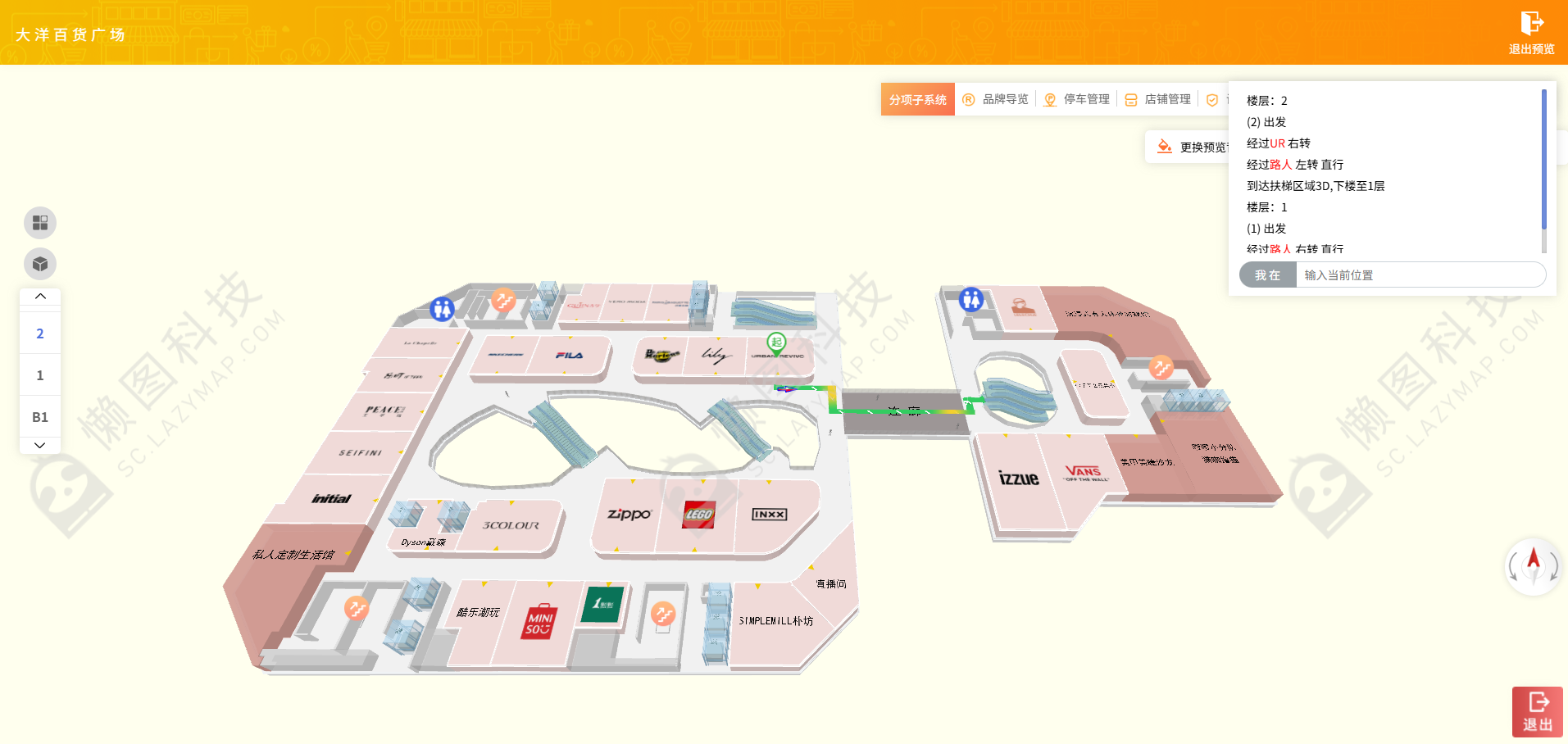The image size is (1568, 744).
Task: Click stairs icon below 私人定制生活馆
Action: point(356,608)
